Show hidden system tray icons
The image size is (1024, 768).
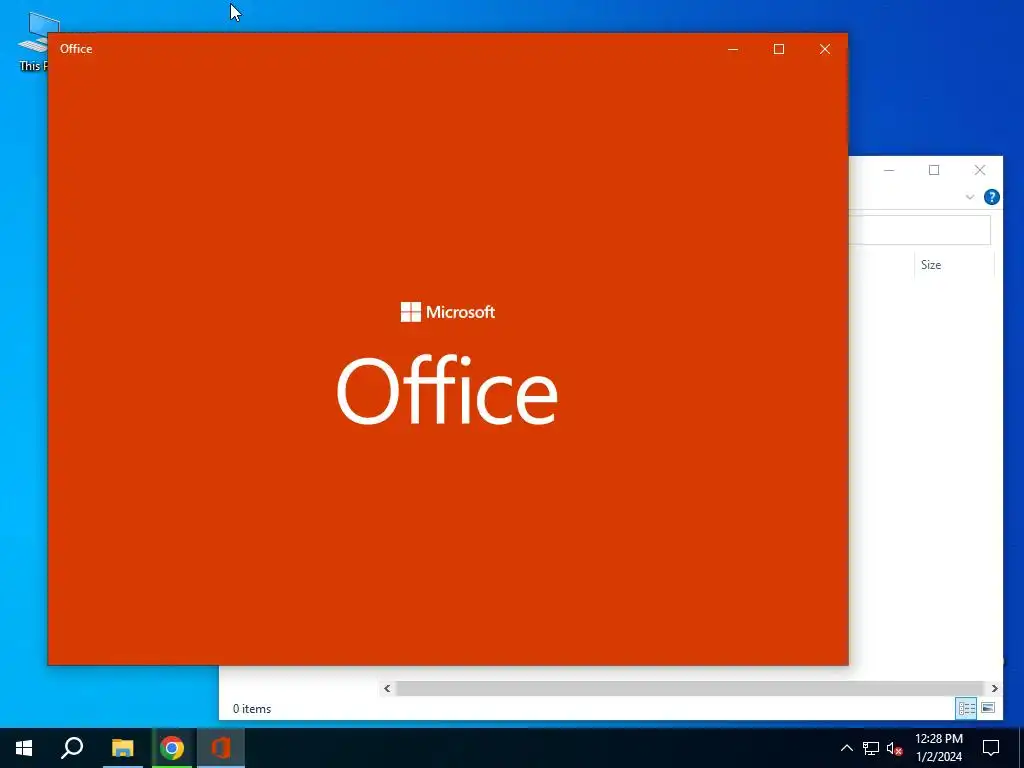(x=846, y=748)
